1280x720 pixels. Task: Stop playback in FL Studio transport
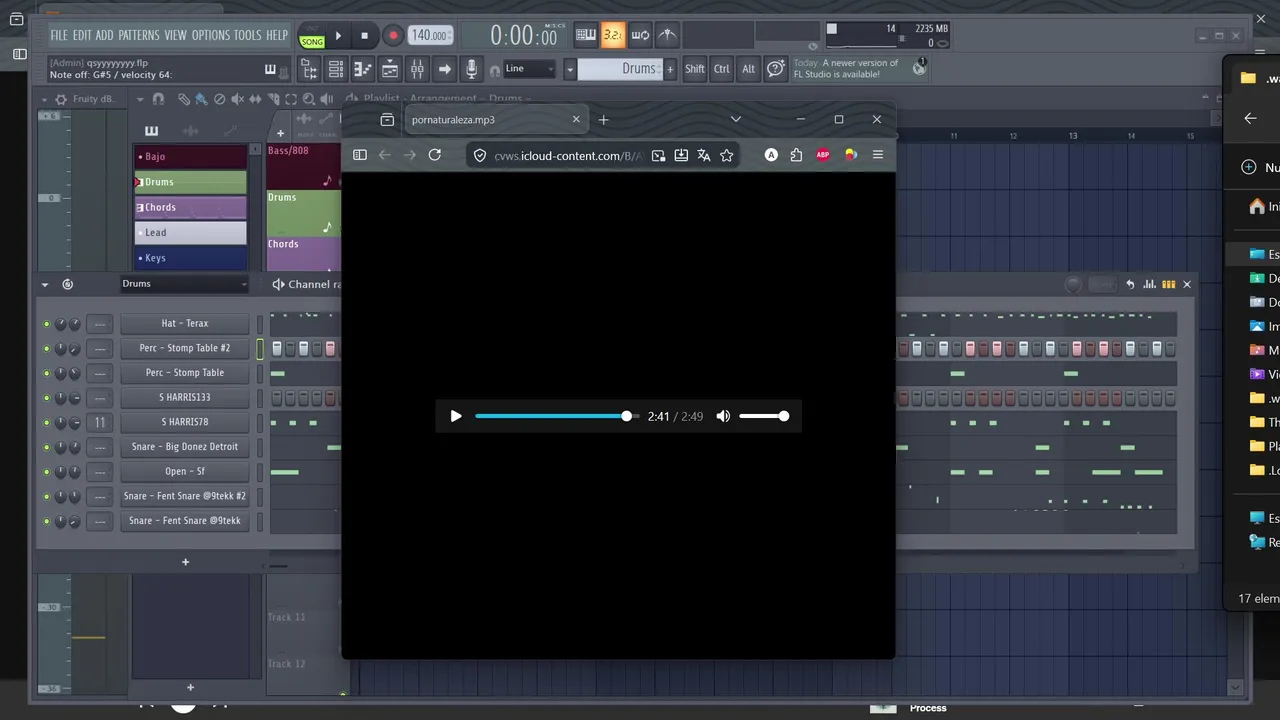364,35
